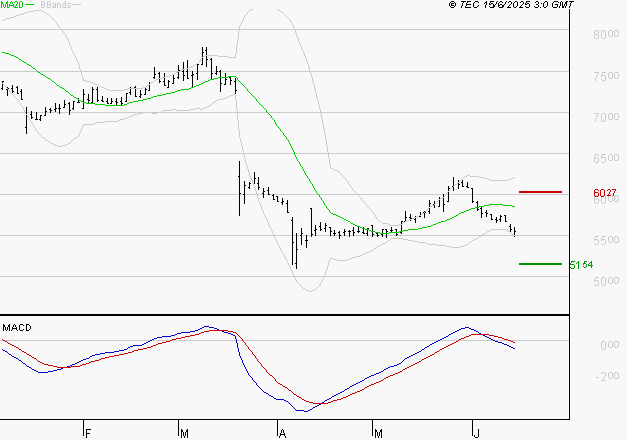Viewport: 627px width, 440px height.
Task: Click the green support level line
Action: (x=540, y=264)
